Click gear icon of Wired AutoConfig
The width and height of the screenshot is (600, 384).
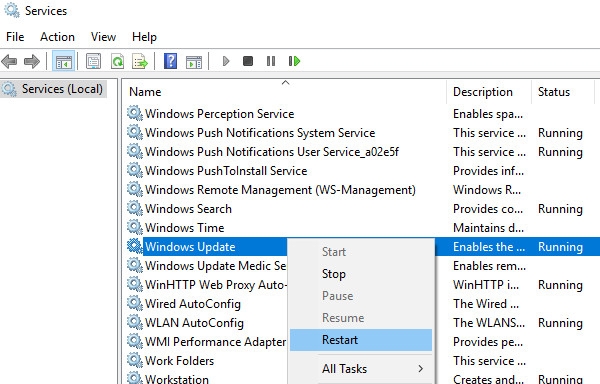click(x=135, y=303)
